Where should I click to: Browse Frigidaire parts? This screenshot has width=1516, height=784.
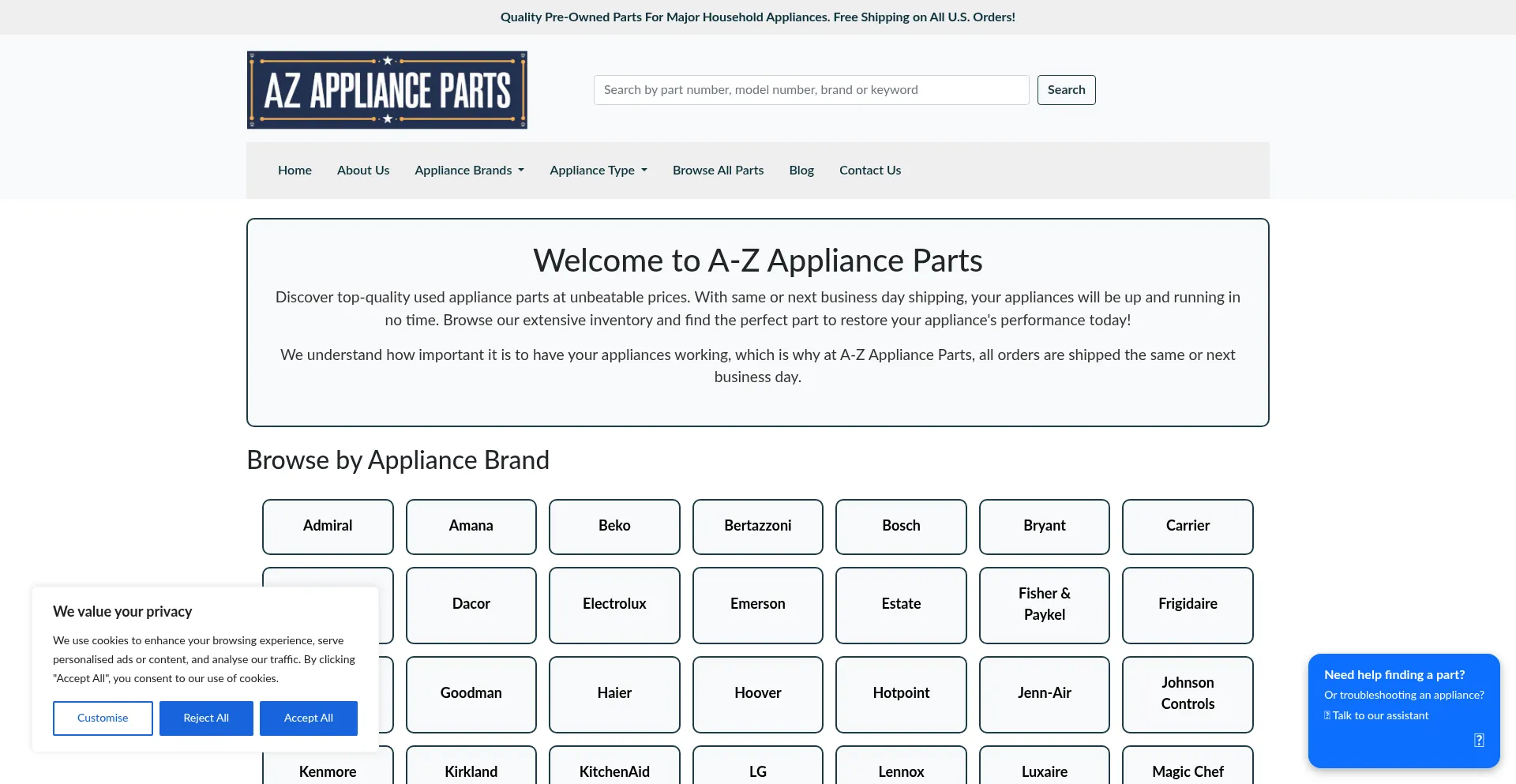tap(1188, 606)
